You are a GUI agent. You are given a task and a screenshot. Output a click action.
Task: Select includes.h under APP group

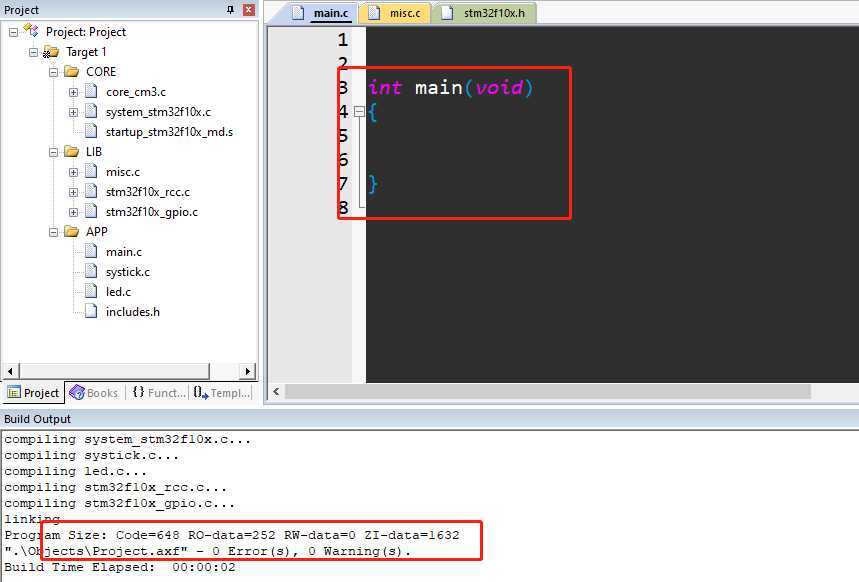point(133,312)
